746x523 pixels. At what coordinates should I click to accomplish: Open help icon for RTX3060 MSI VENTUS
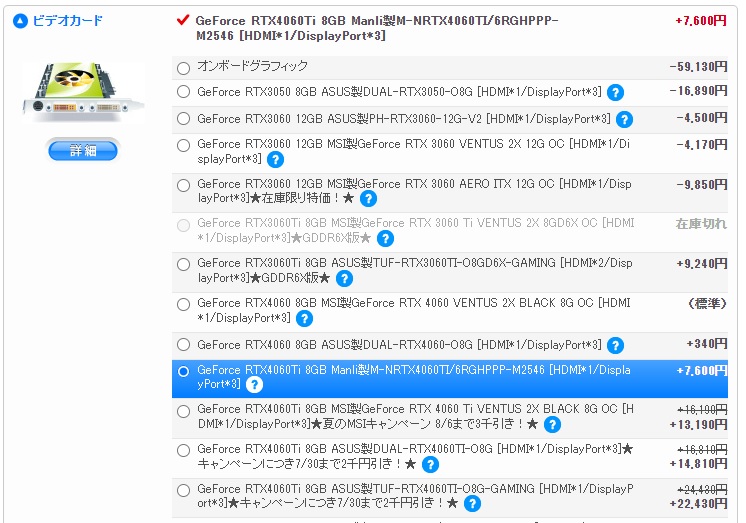click(x=275, y=159)
